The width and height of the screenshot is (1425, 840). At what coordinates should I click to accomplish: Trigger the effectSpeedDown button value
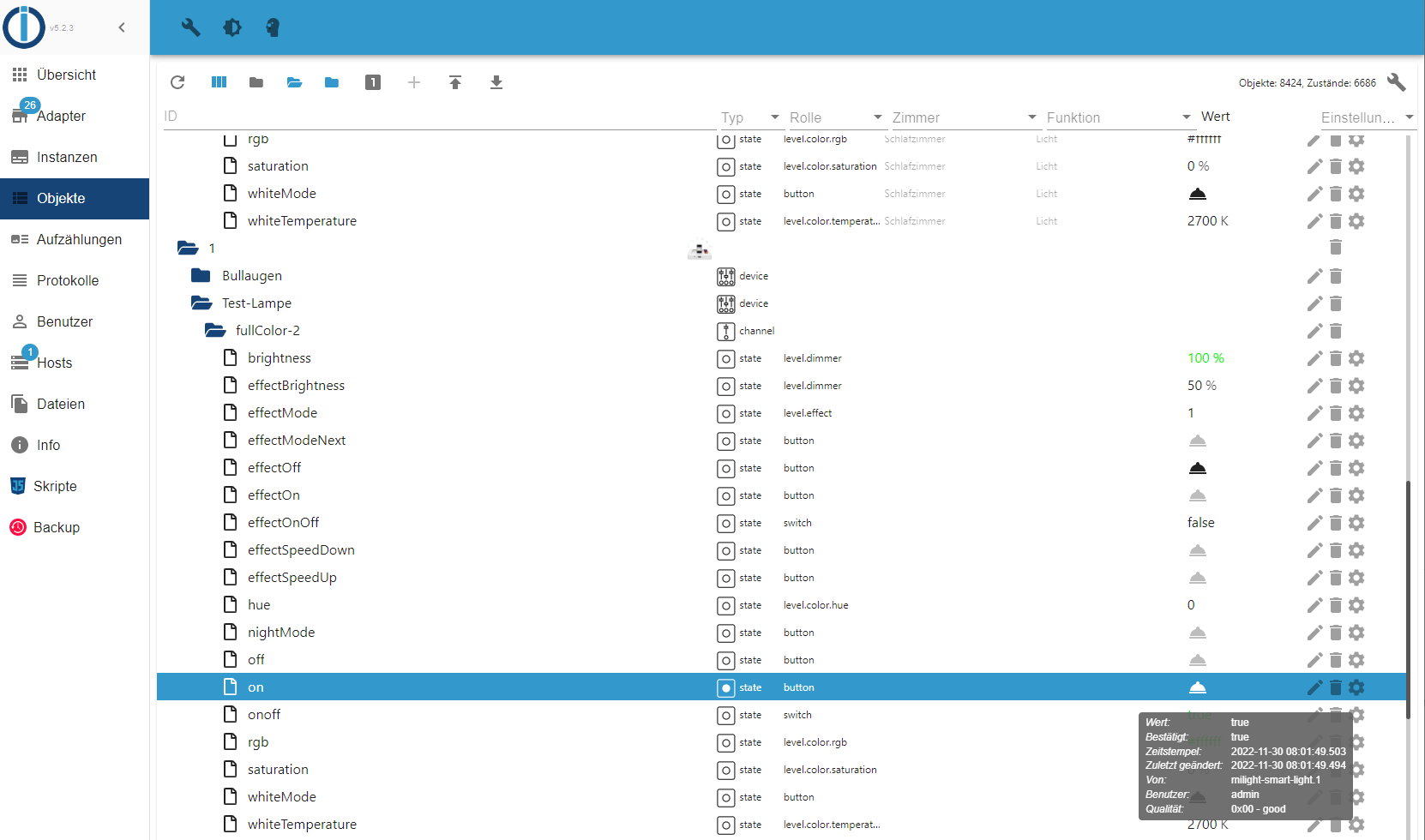(x=1198, y=550)
